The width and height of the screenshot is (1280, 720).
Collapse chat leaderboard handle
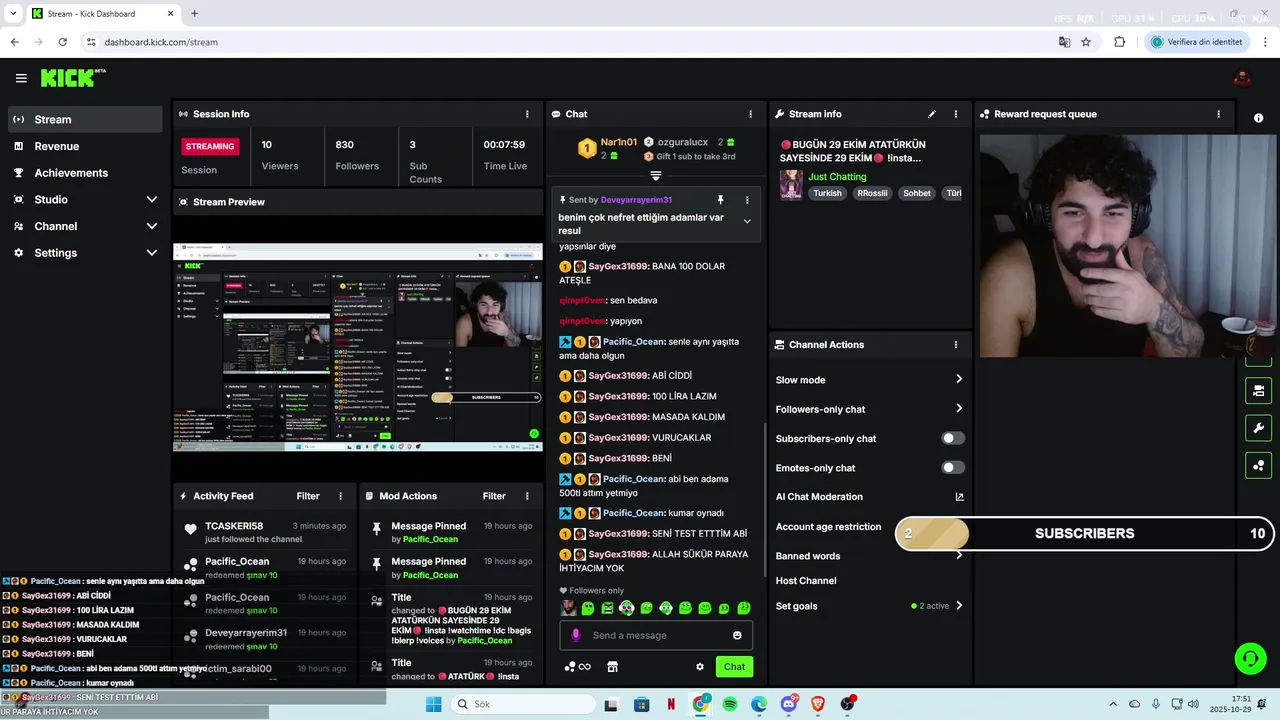coord(656,176)
